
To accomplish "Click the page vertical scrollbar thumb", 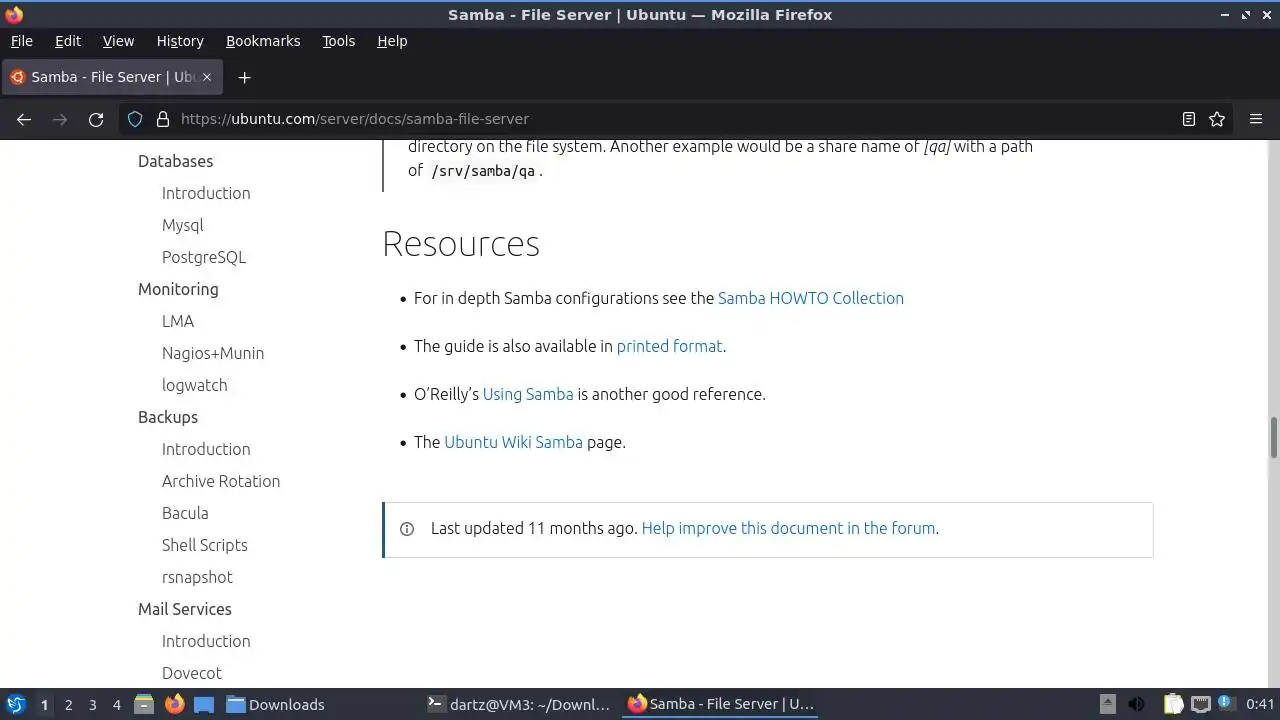I will point(1274,436).
